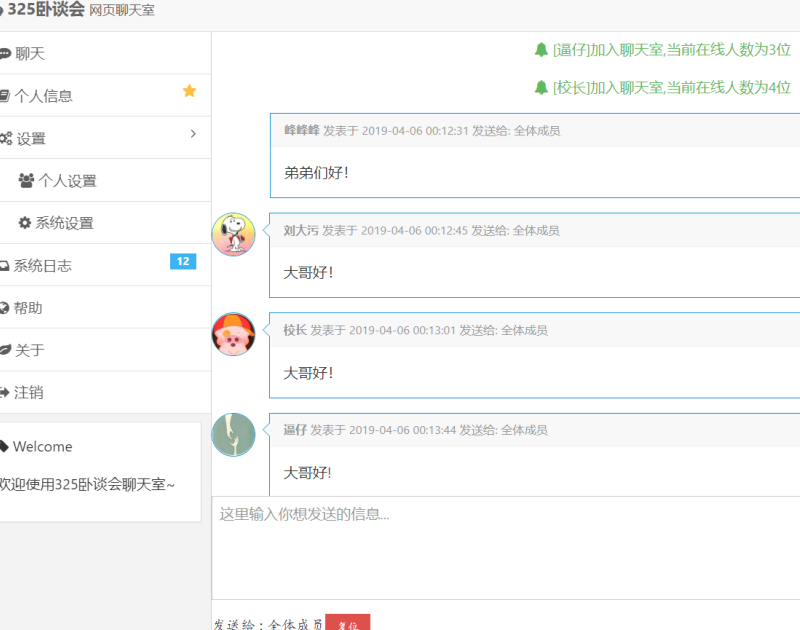Collapse the 设置 submenu via its chevron

pos(193,134)
